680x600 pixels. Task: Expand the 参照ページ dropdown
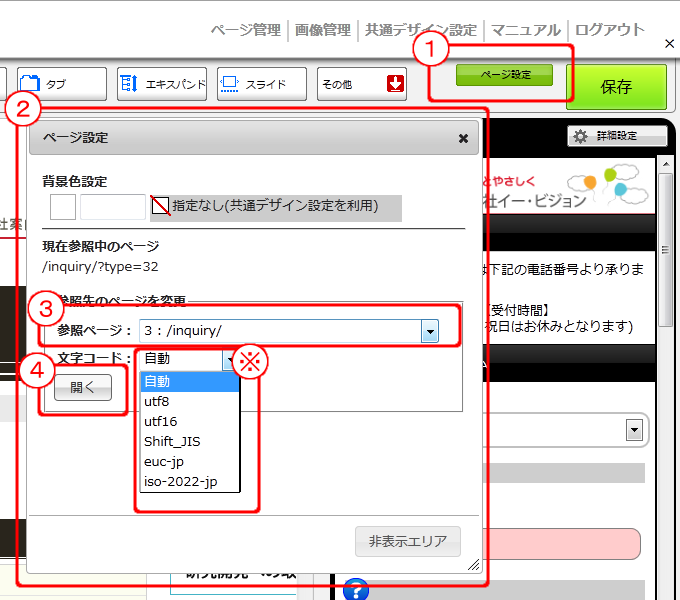[430, 331]
